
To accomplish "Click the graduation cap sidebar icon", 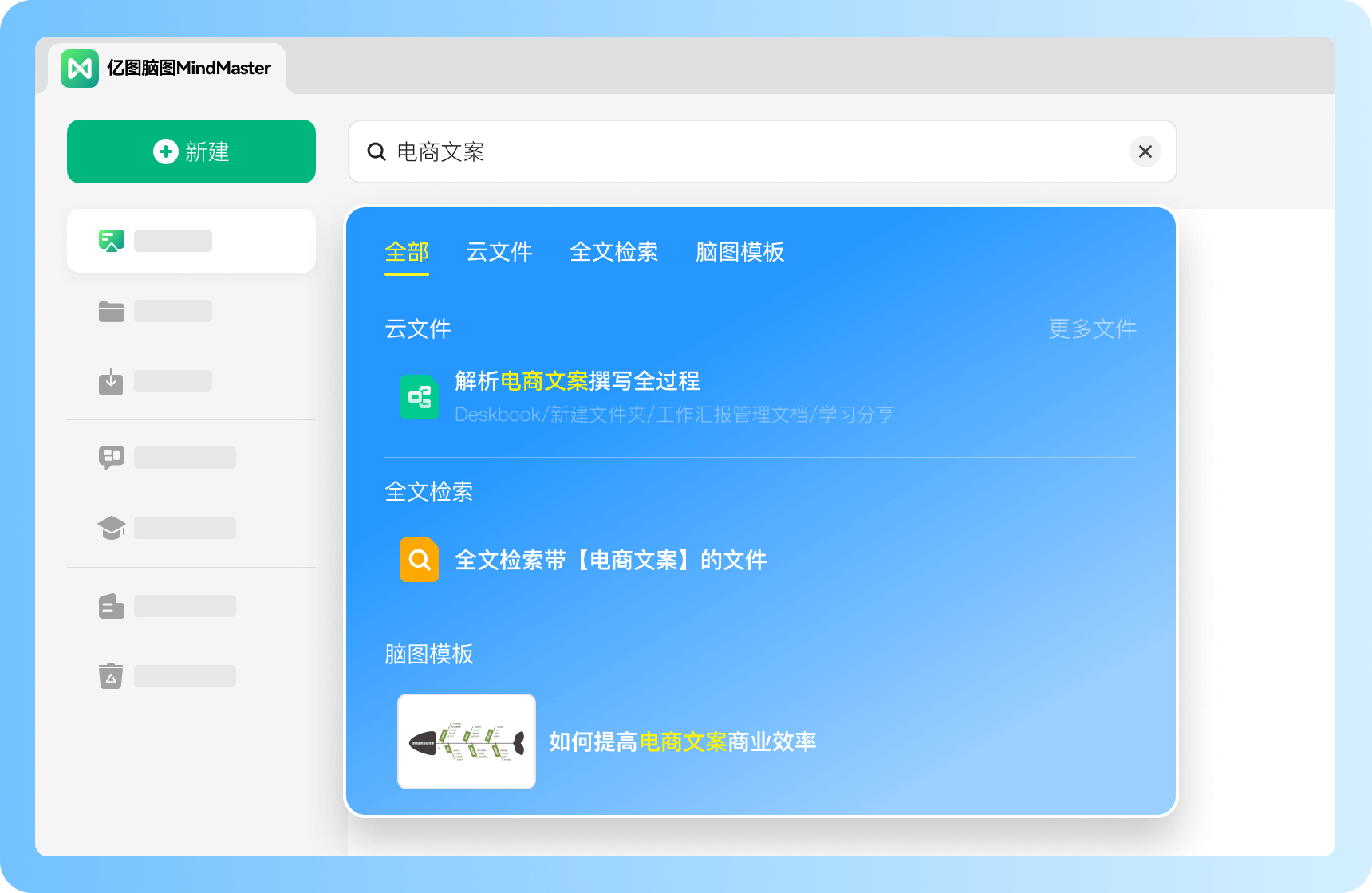I will click(112, 528).
